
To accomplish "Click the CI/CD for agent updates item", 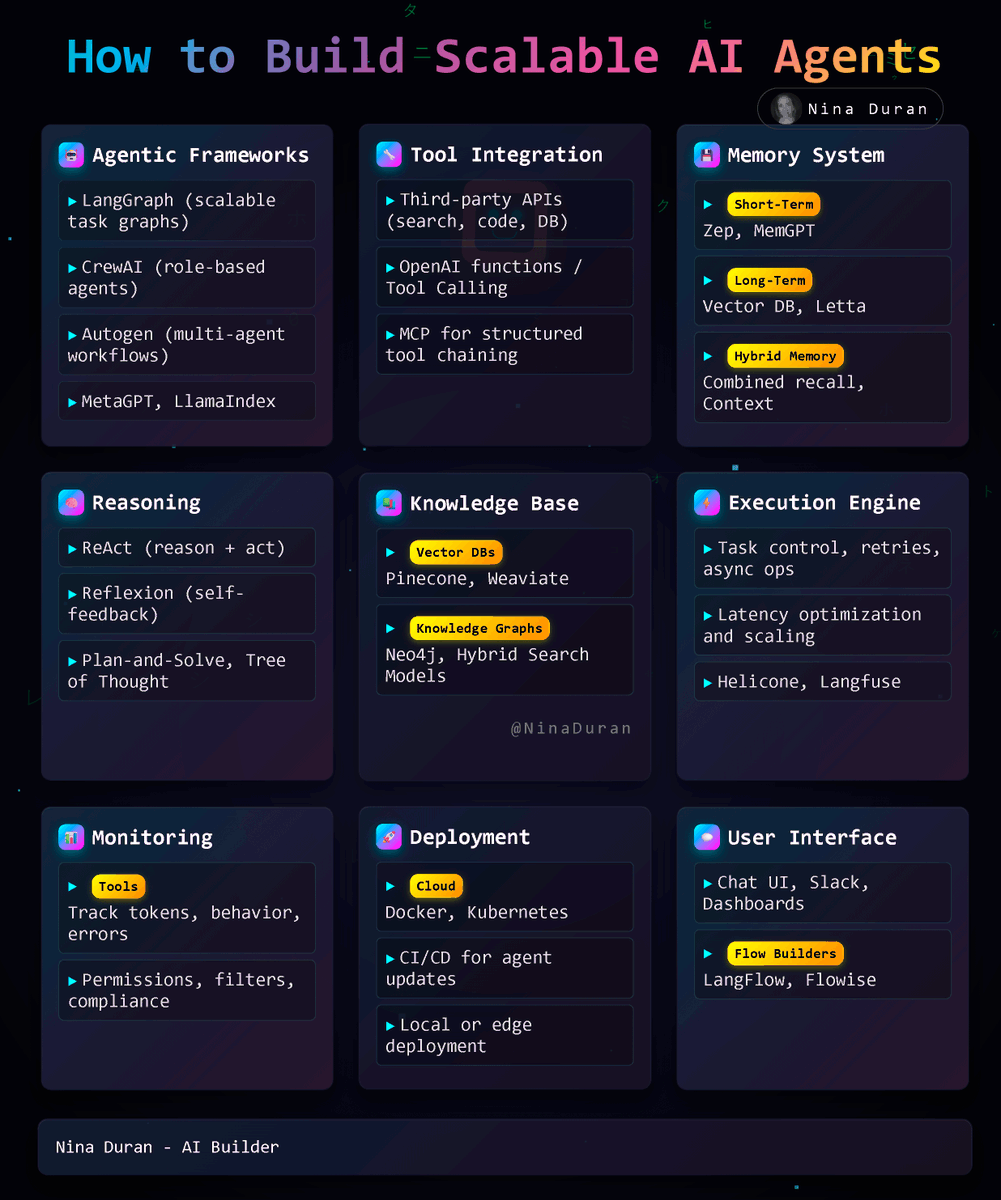I will (505, 969).
